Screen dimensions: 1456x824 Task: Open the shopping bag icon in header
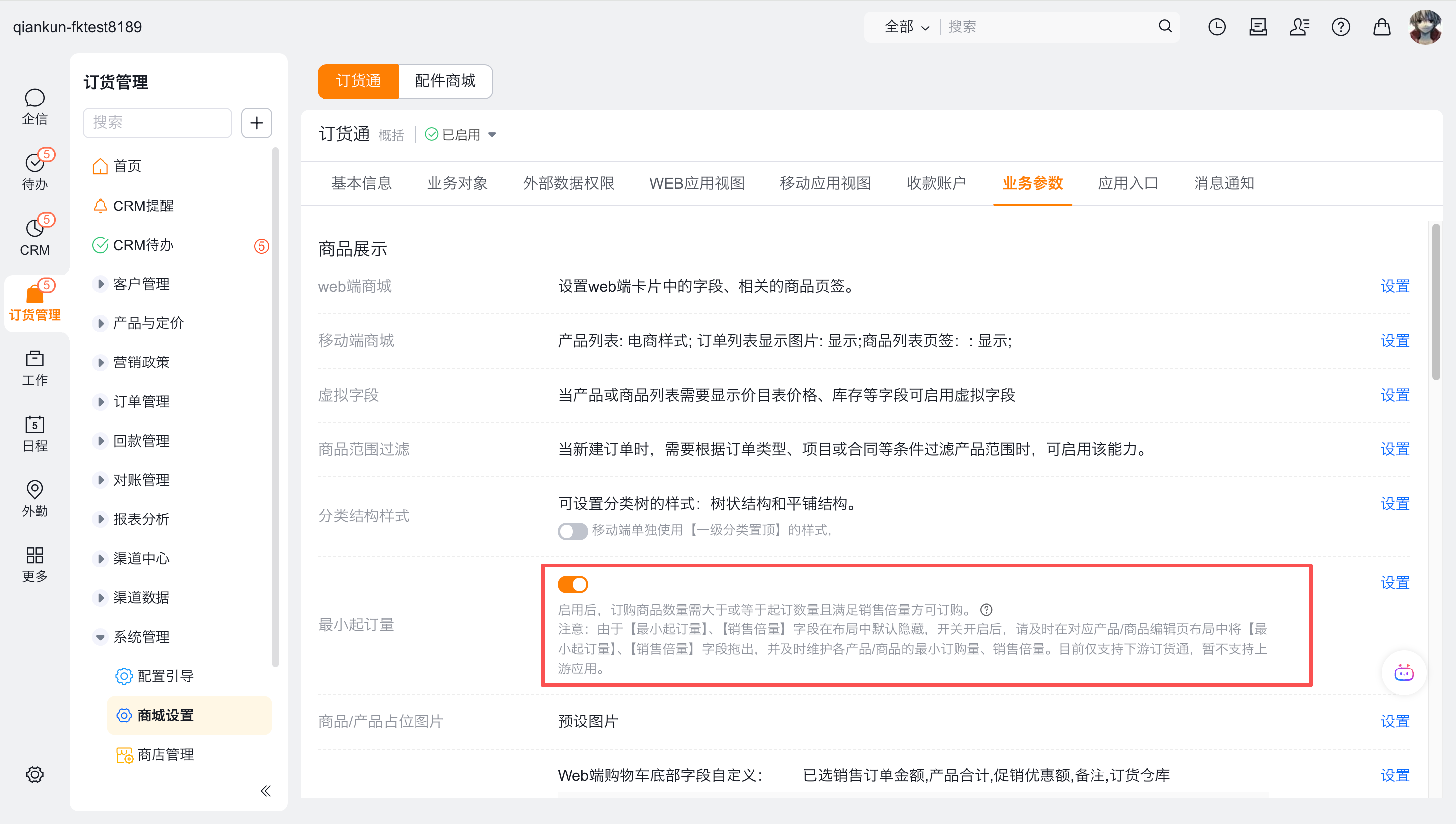[x=1381, y=27]
